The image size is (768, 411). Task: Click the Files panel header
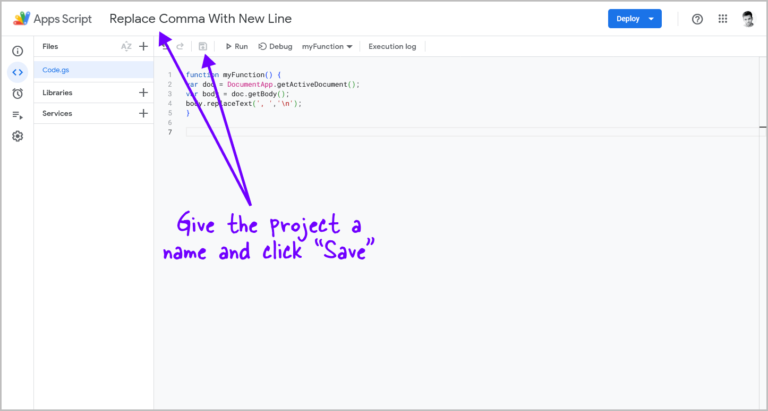(50, 47)
